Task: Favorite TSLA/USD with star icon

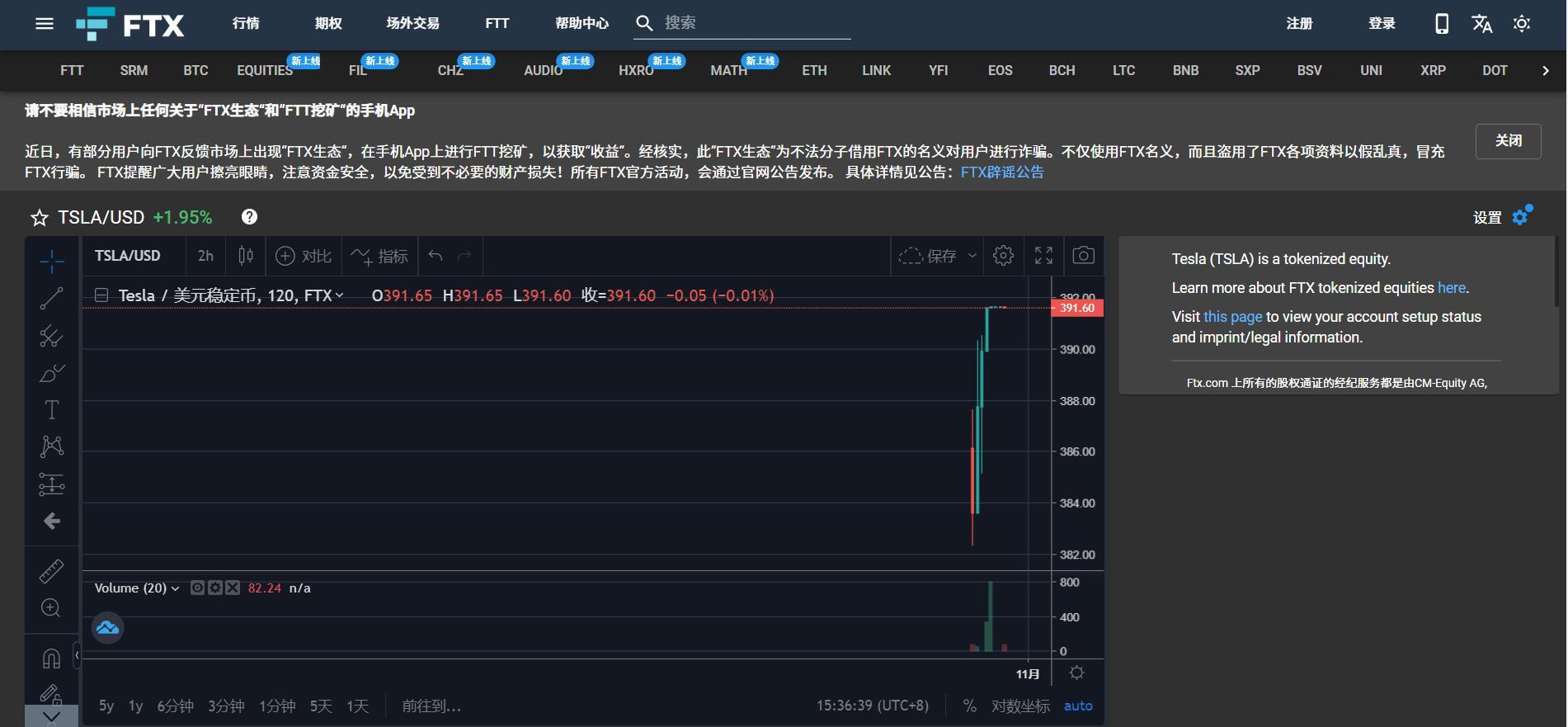Action: pos(39,217)
